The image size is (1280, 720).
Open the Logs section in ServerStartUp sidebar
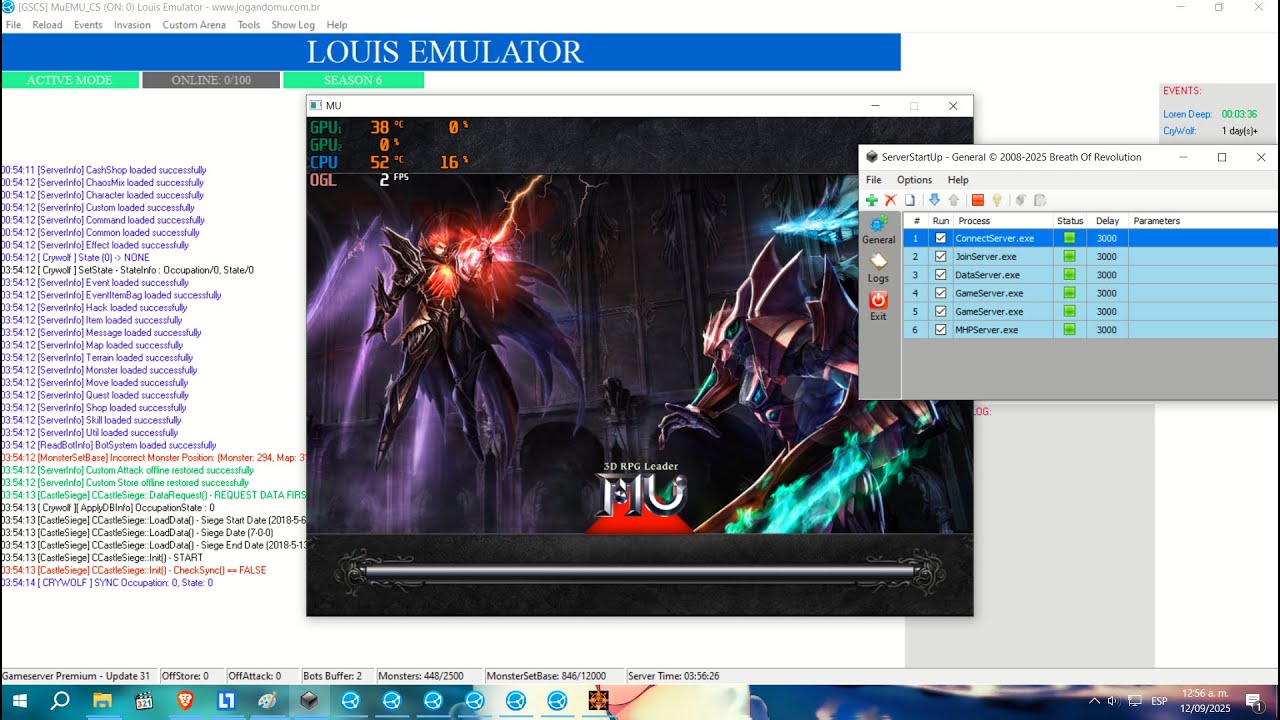tap(878, 268)
